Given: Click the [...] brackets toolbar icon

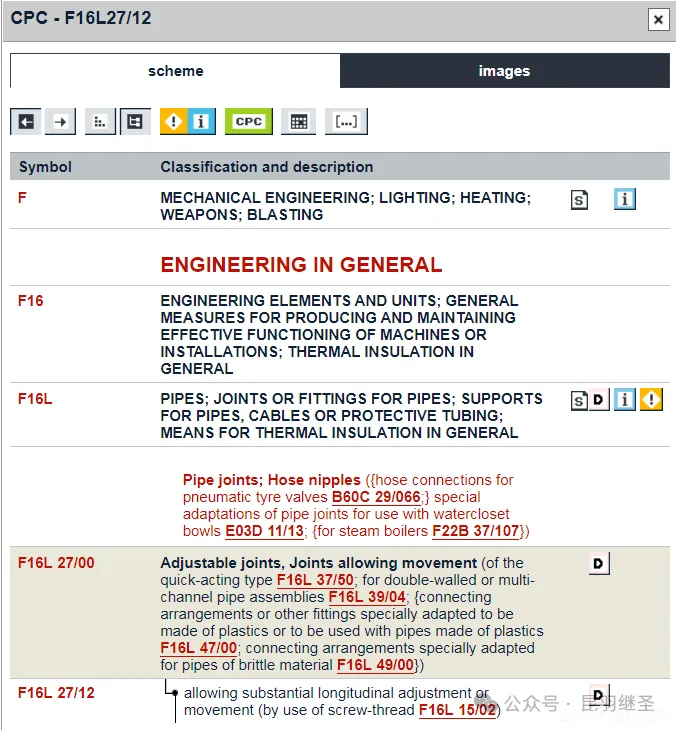Looking at the screenshot, I should (346, 122).
